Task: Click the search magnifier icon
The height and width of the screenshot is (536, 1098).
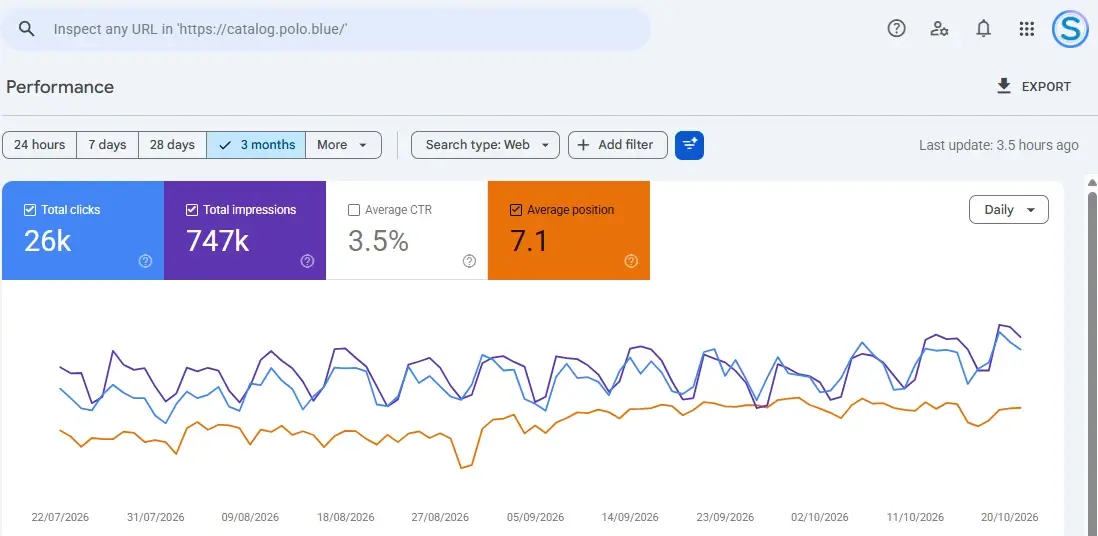Action: [x=27, y=29]
